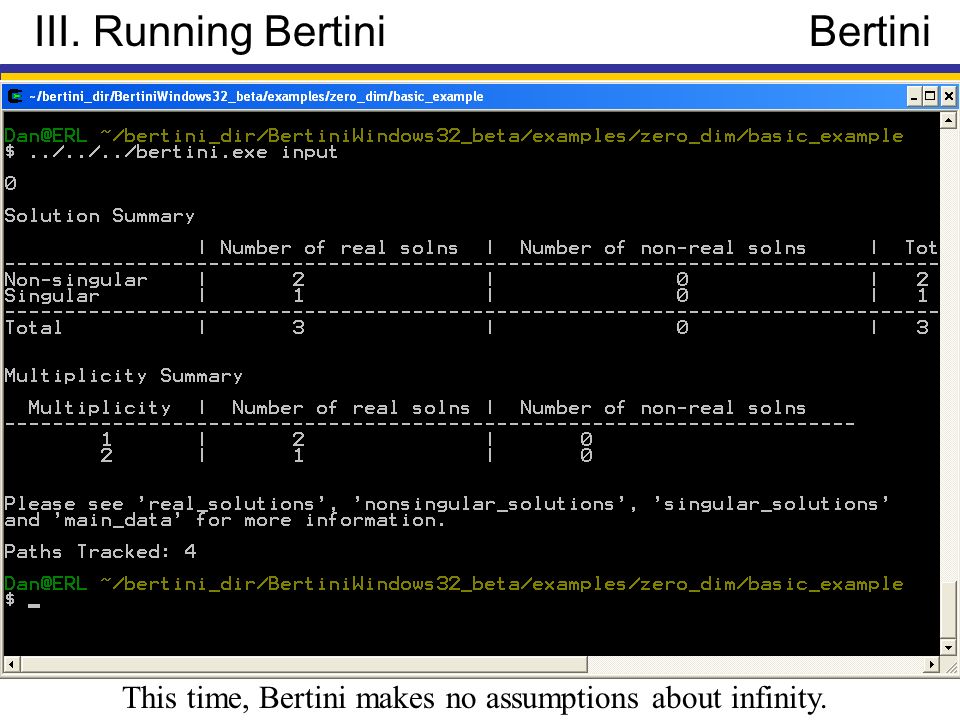The height and width of the screenshot is (720, 960).
Task: Click the 'III. Running Bertini' slide title
Action: pos(210,31)
